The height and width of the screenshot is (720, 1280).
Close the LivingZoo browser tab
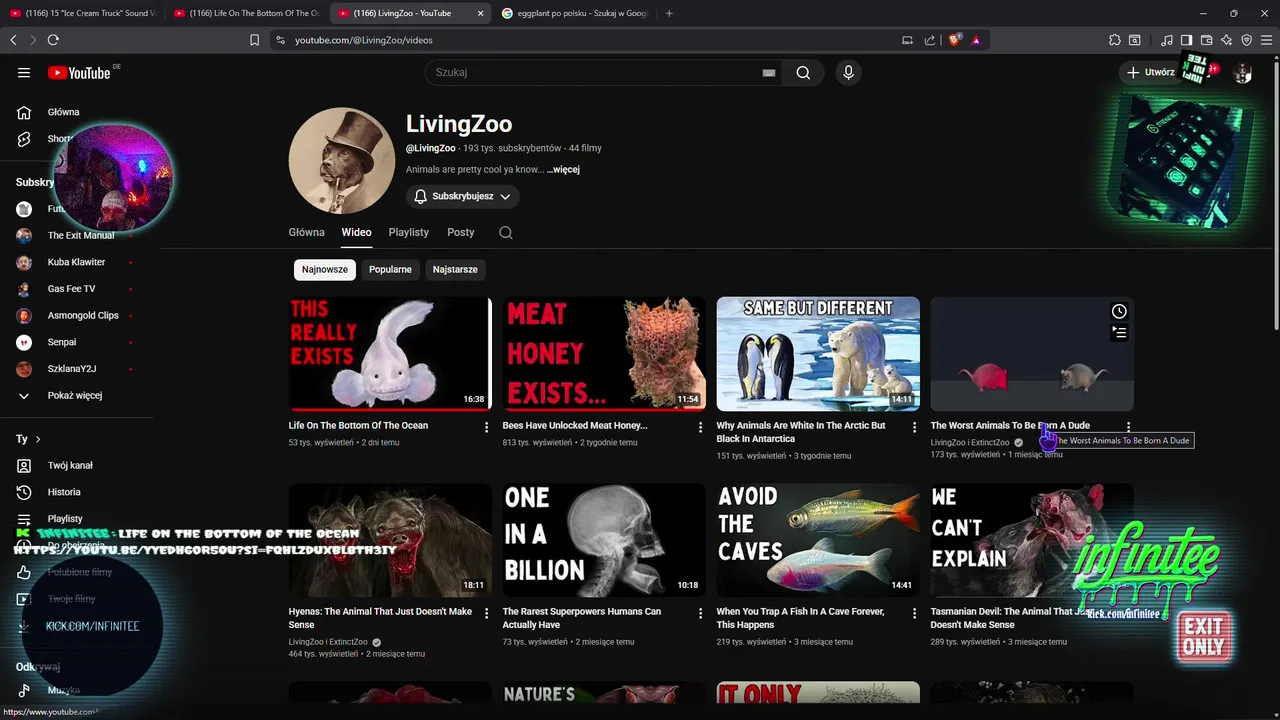pyautogui.click(x=481, y=13)
